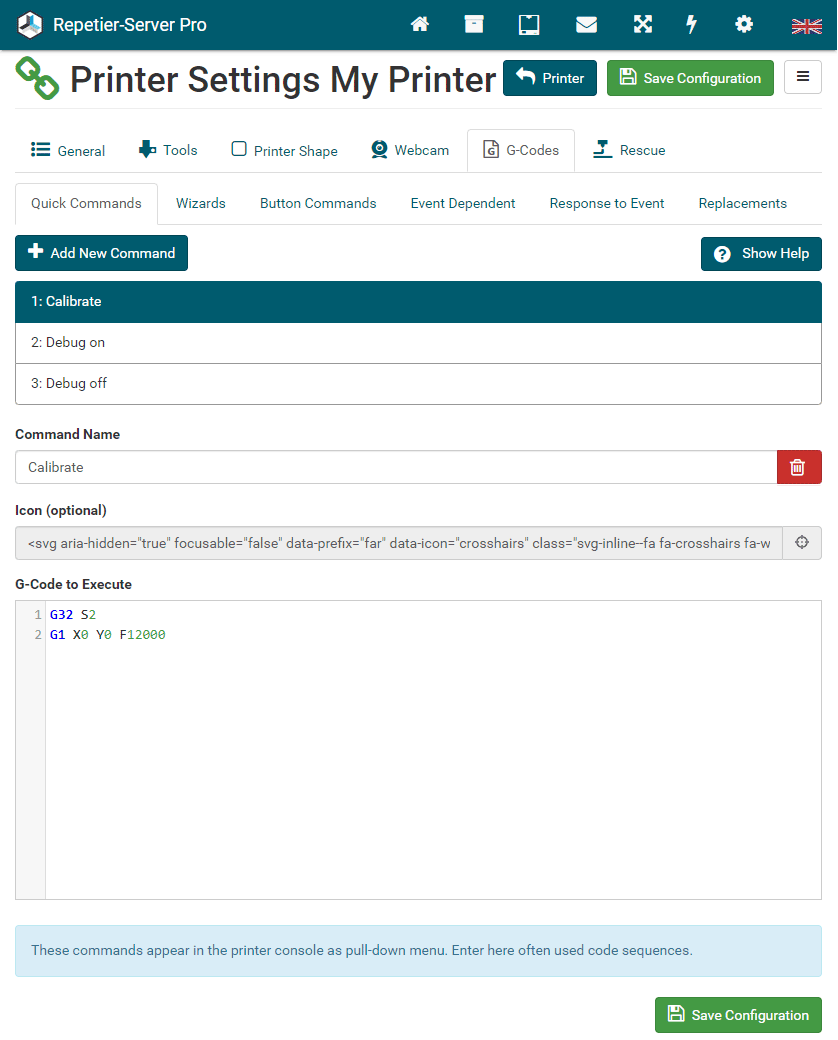The width and height of the screenshot is (838, 1040).
Task: Open language selector UK flag
Action: (806, 26)
